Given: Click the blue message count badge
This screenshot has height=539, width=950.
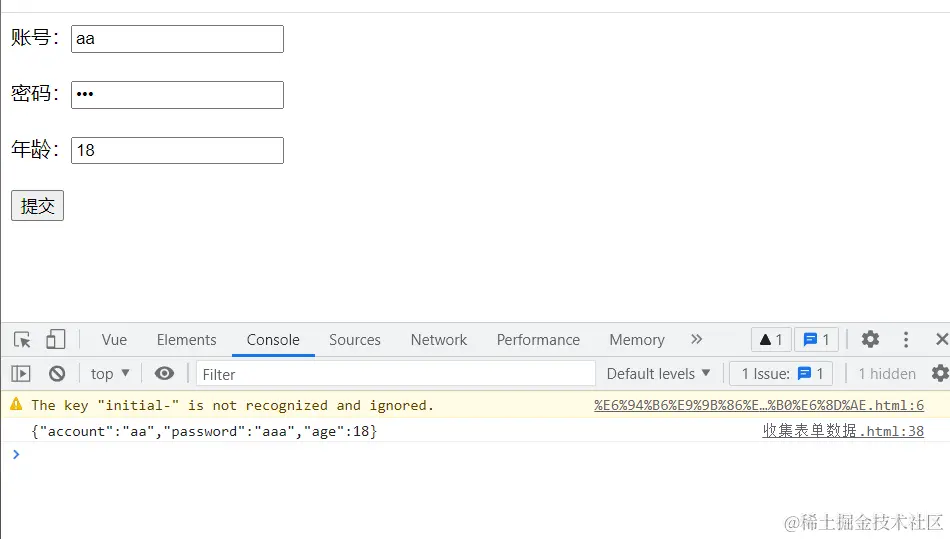Looking at the screenshot, I should point(816,340).
